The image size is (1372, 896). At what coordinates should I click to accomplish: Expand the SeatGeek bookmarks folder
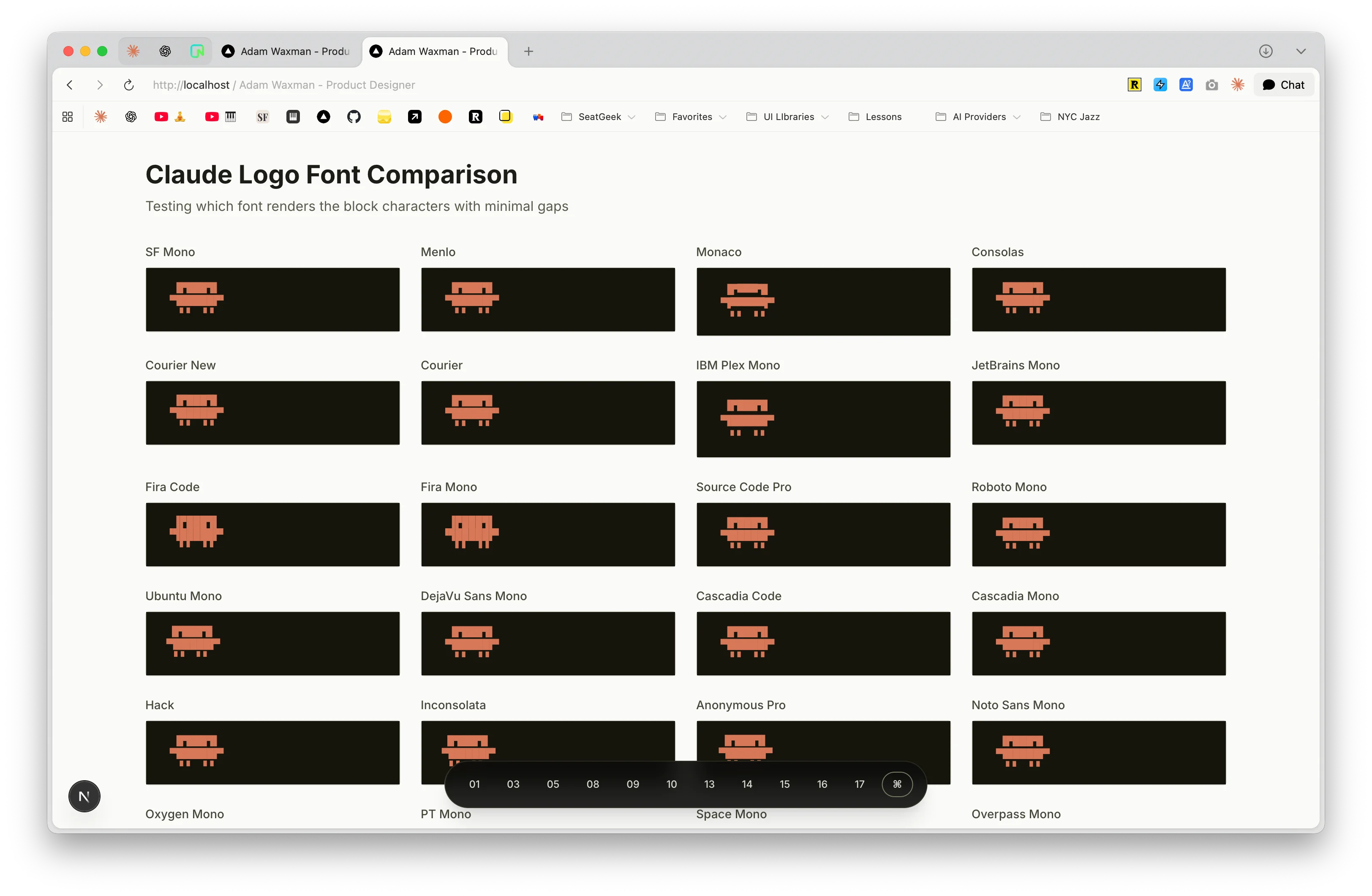(599, 117)
